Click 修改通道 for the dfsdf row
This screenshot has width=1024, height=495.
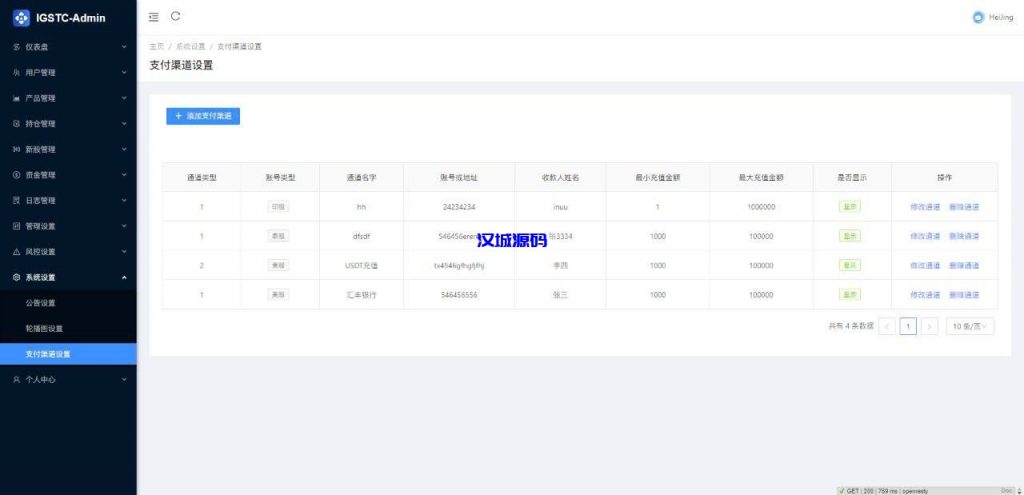tap(925, 236)
